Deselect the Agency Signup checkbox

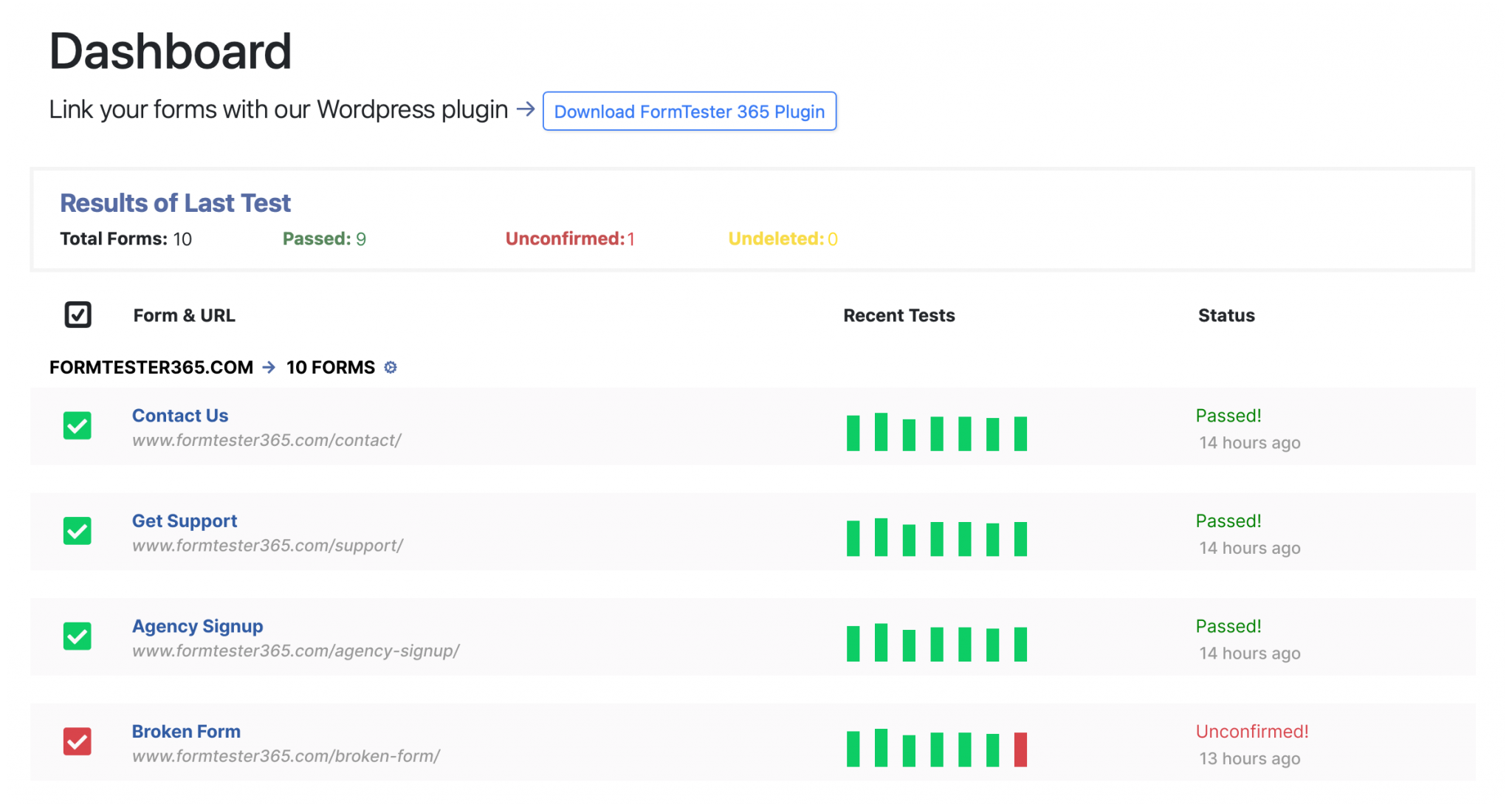click(77, 637)
